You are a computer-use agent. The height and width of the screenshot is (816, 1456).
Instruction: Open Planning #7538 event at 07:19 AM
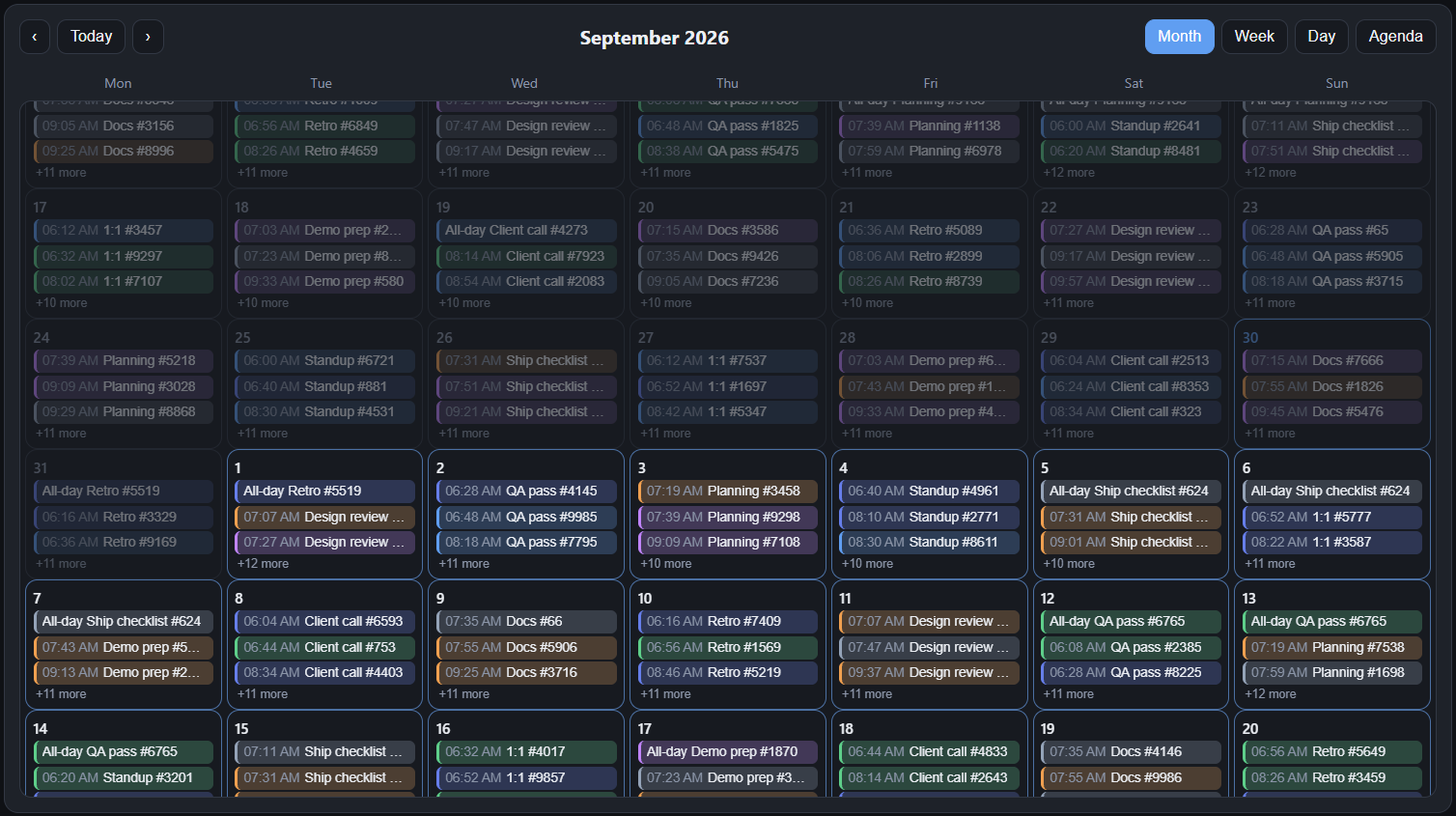[x=1332, y=647]
